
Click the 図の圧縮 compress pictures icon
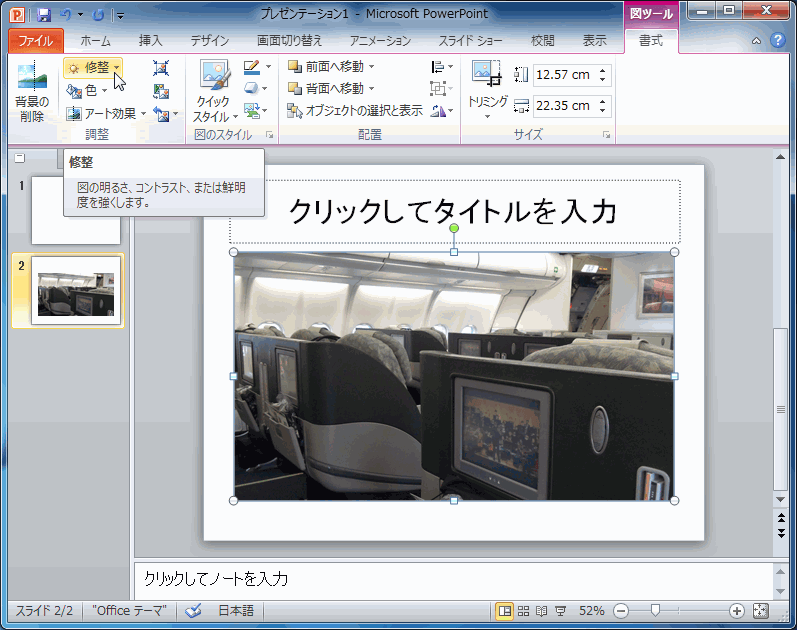pyautogui.click(x=161, y=68)
